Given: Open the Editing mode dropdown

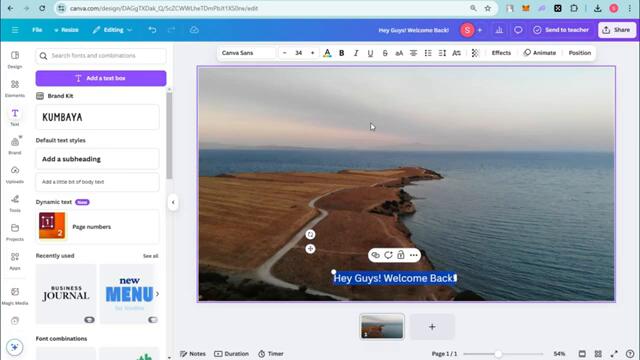Looking at the screenshot, I should [112, 30].
